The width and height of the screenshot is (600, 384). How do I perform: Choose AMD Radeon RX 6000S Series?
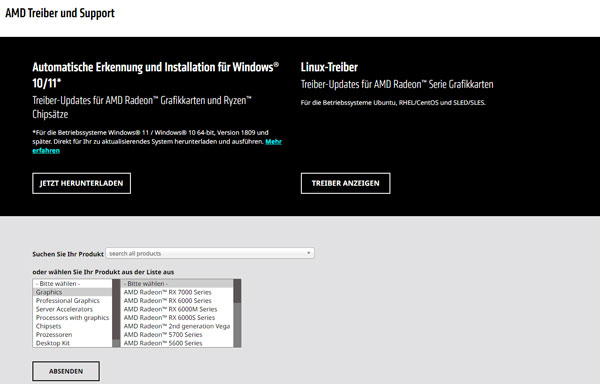[177, 317]
